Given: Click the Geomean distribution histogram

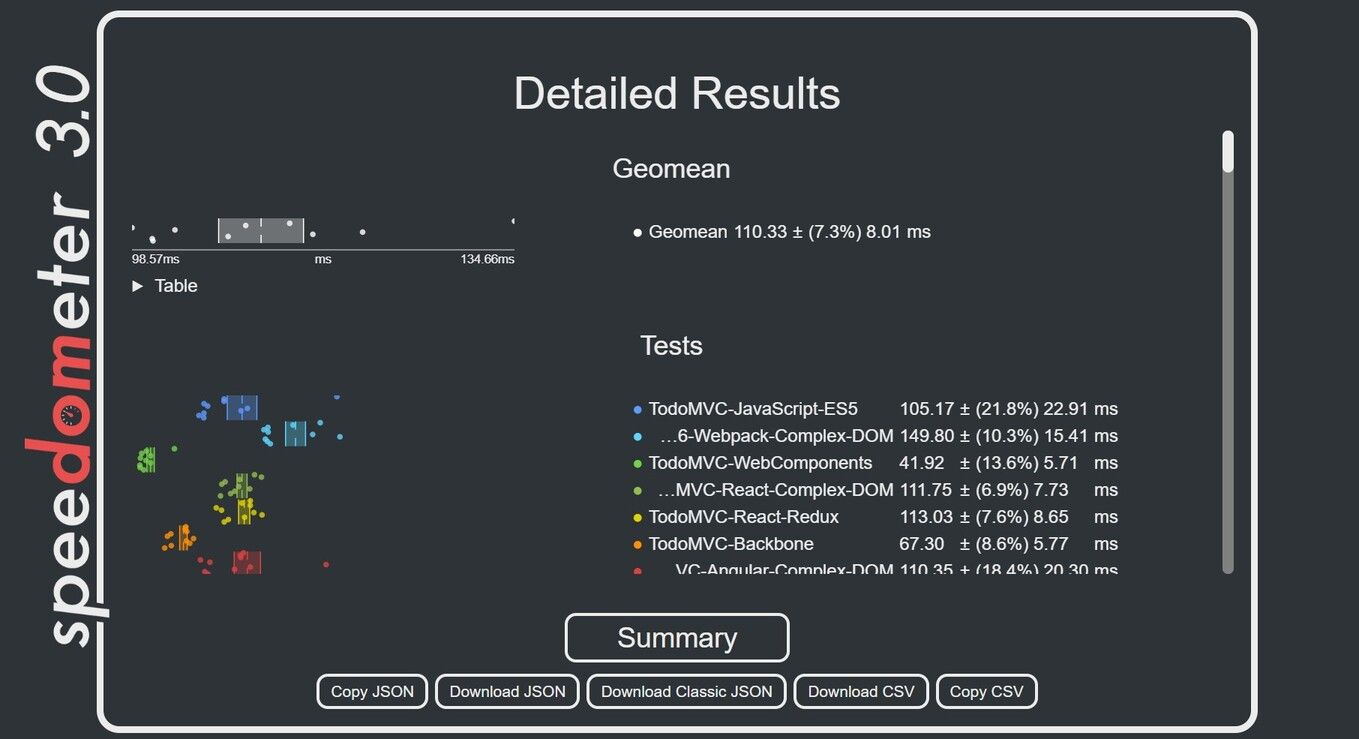Looking at the screenshot, I should tap(260, 231).
